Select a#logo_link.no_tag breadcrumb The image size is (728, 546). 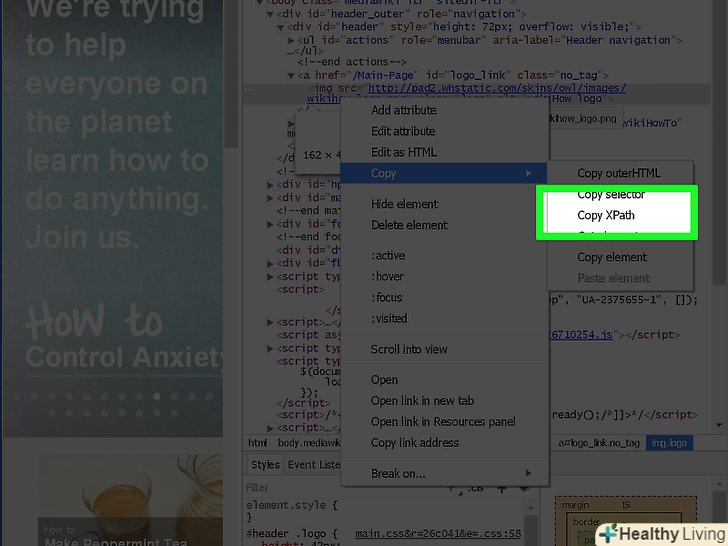point(598,443)
